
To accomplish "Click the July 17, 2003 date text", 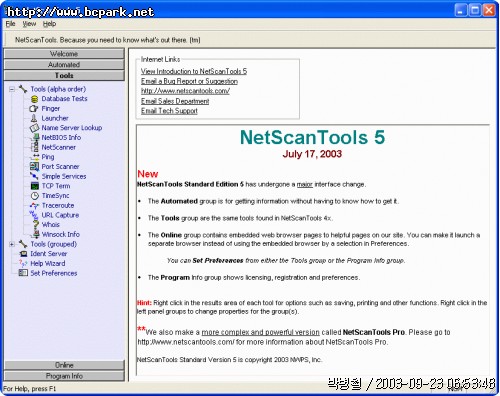I will pos(312,154).
